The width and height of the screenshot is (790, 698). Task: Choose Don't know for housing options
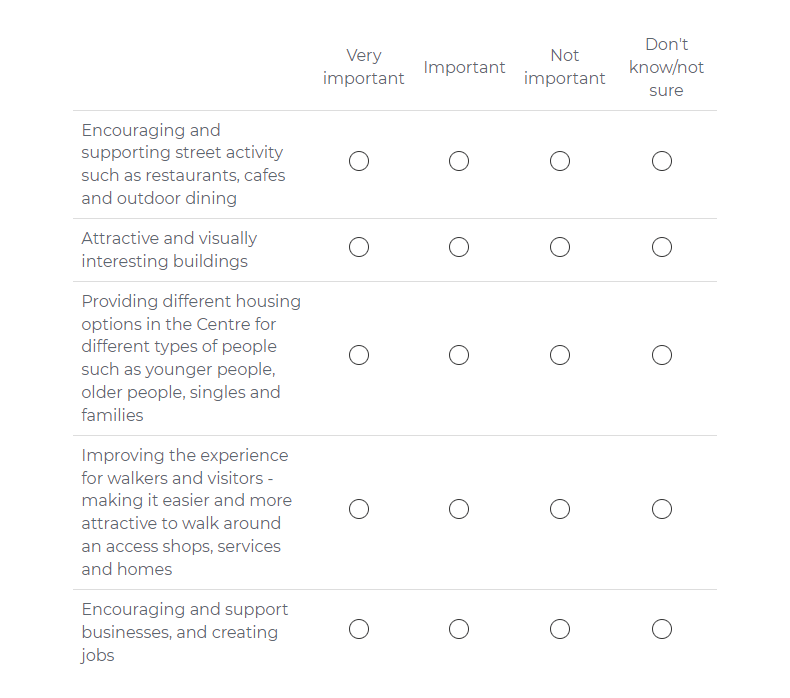click(661, 355)
